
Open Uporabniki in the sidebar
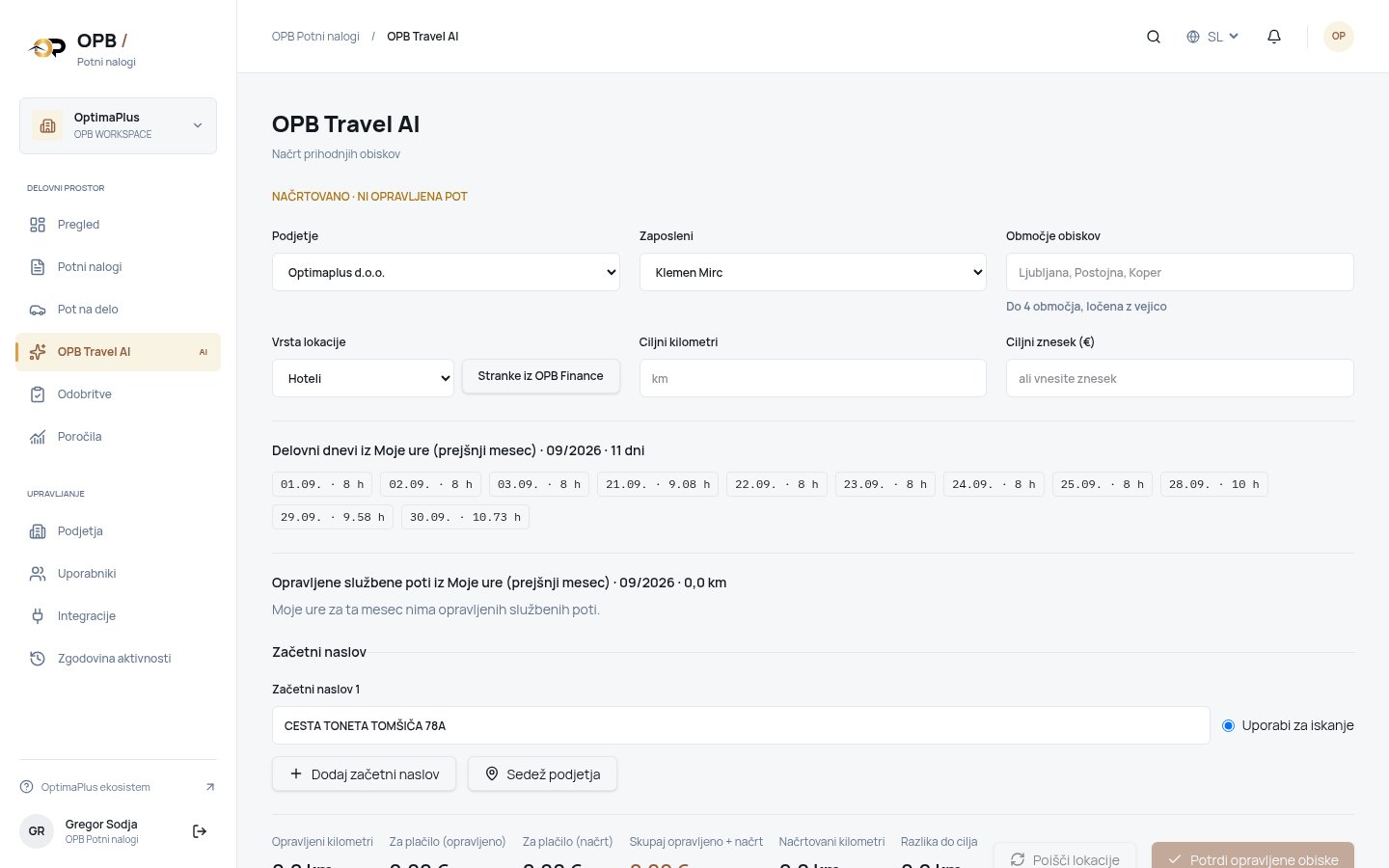[x=118, y=574]
